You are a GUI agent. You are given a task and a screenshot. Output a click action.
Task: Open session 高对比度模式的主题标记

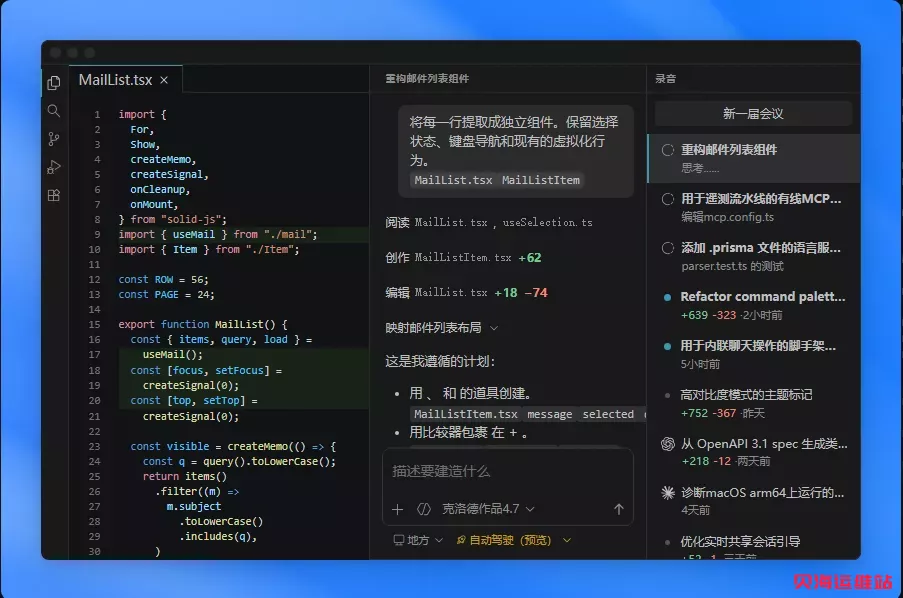[754, 403]
